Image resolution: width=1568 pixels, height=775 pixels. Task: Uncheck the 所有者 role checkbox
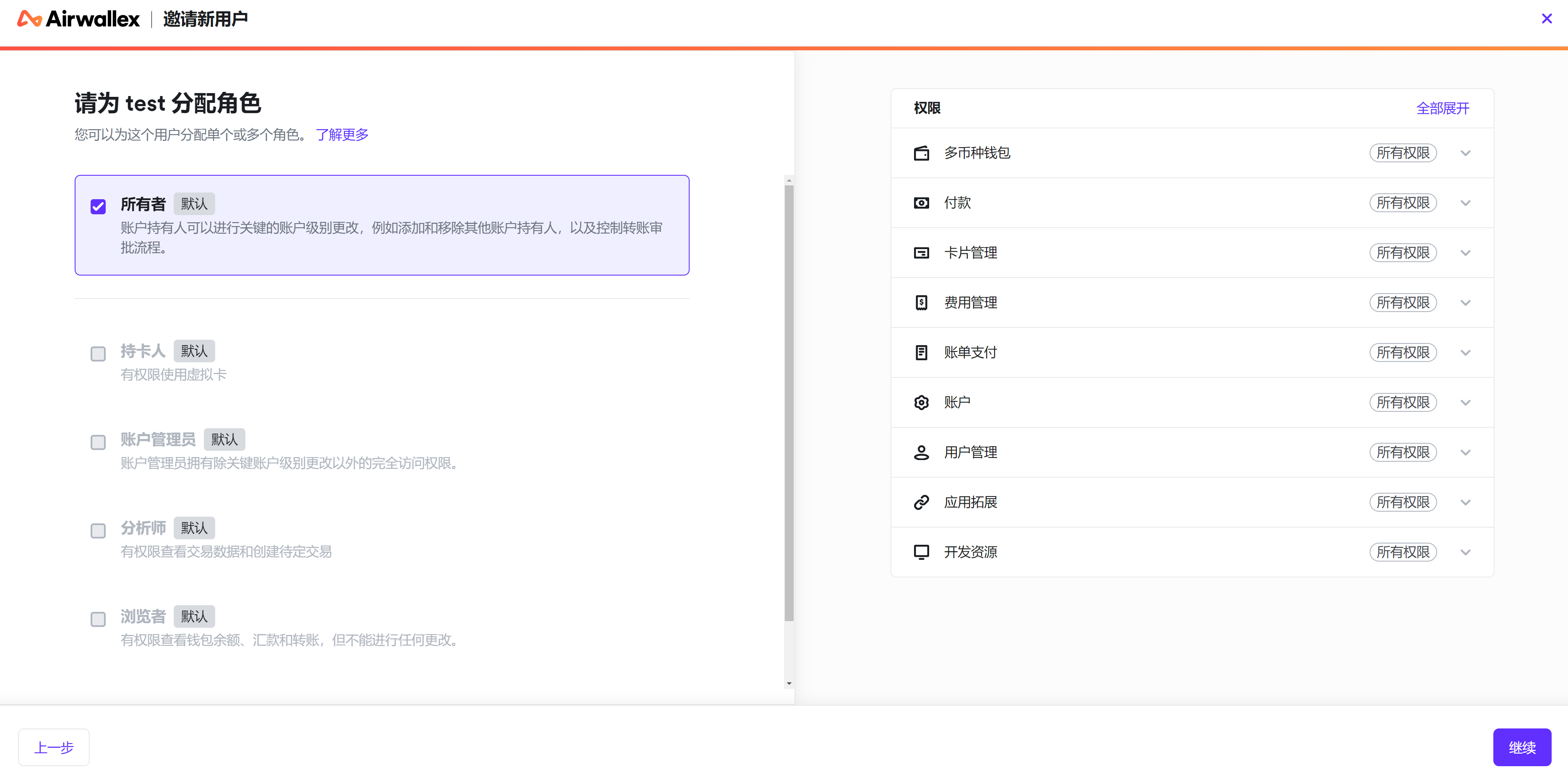click(x=98, y=207)
